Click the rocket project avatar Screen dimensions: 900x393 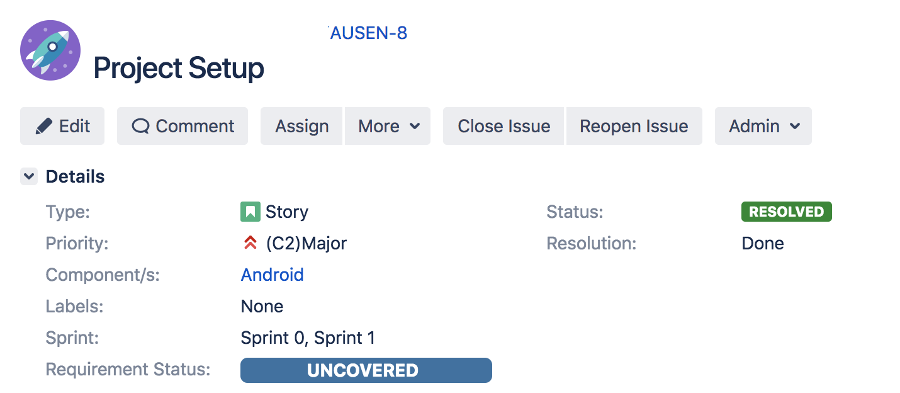coord(51,50)
